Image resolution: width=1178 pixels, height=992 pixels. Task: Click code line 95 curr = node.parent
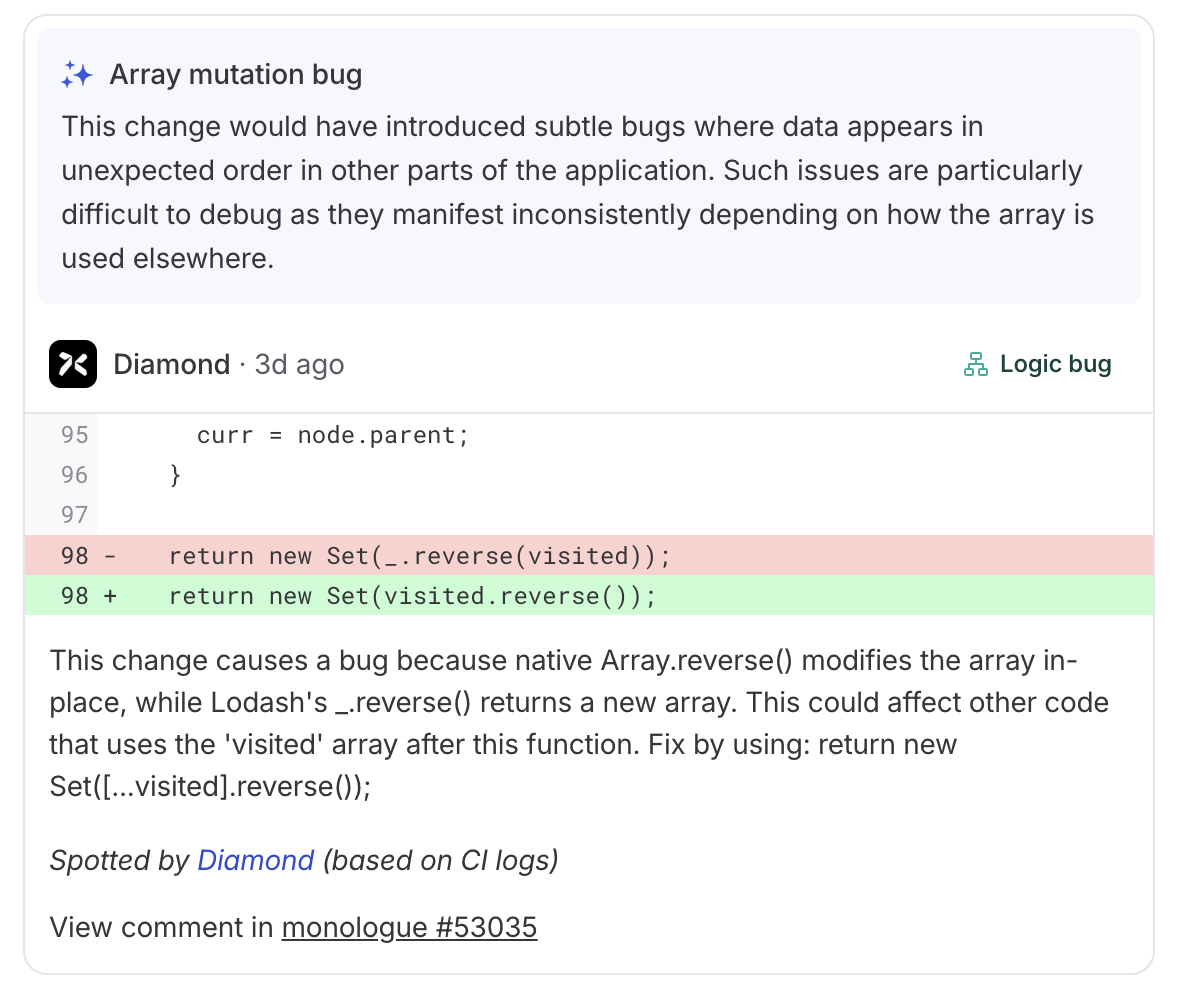click(x=589, y=435)
